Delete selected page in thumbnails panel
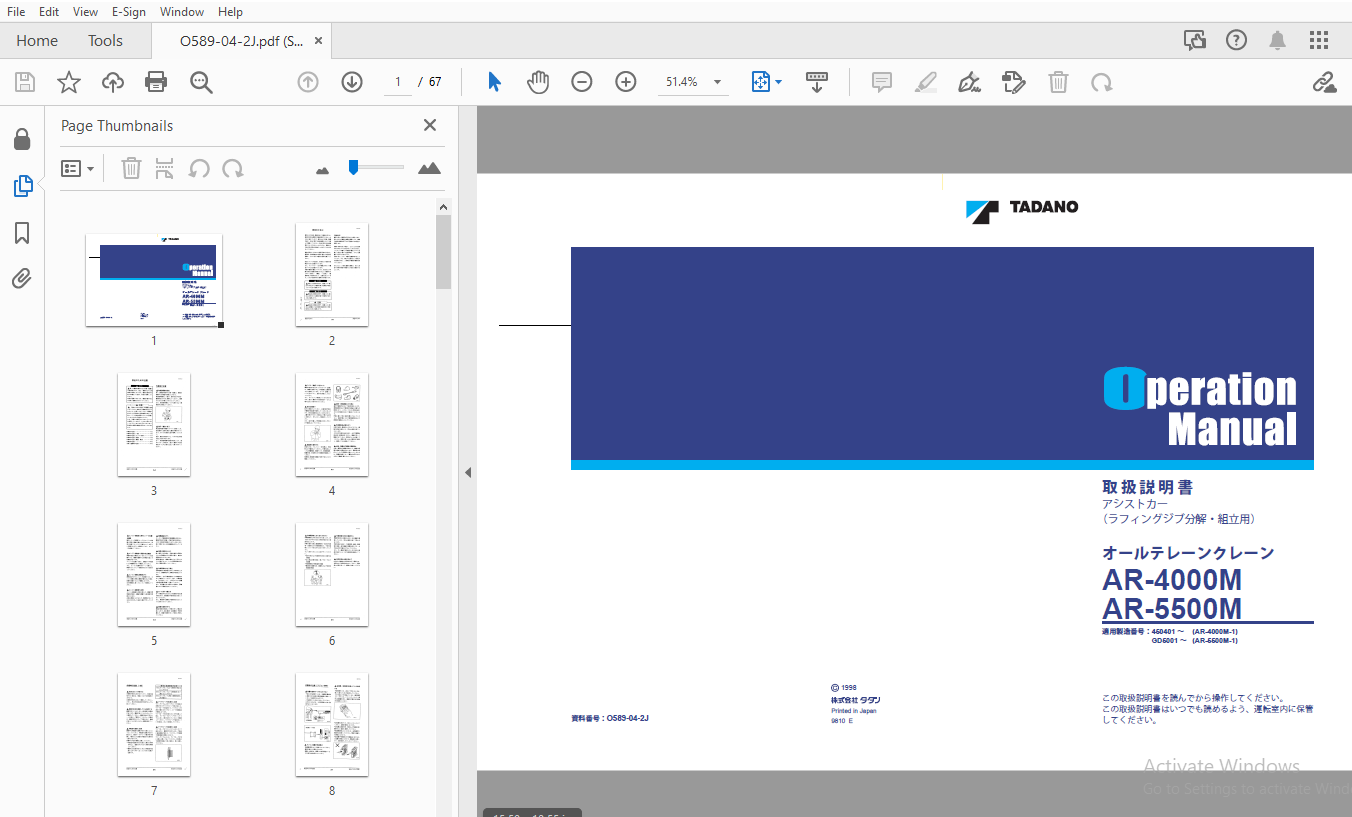 (x=131, y=168)
